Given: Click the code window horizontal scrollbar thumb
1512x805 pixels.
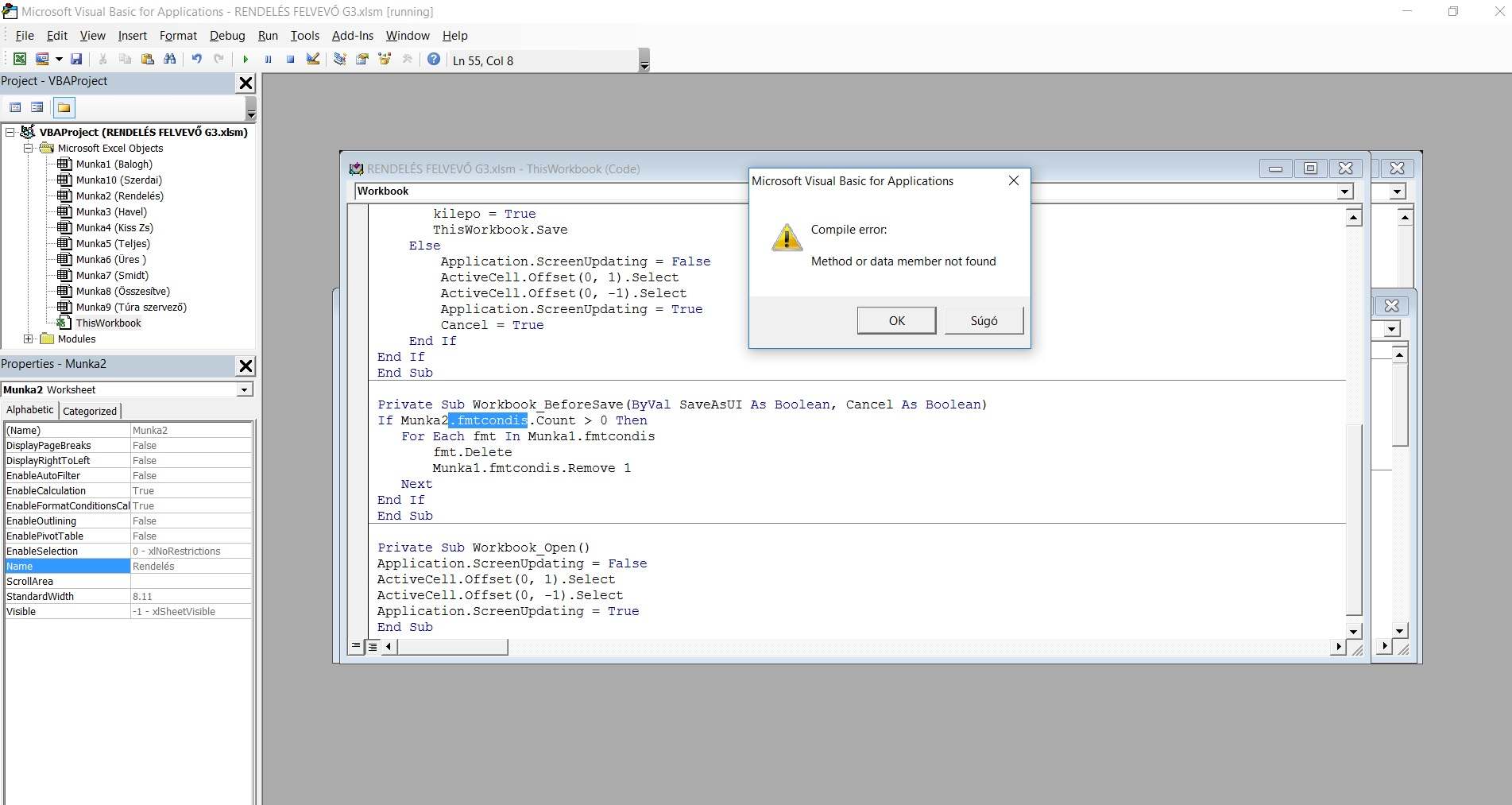Looking at the screenshot, I should [452, 647].
